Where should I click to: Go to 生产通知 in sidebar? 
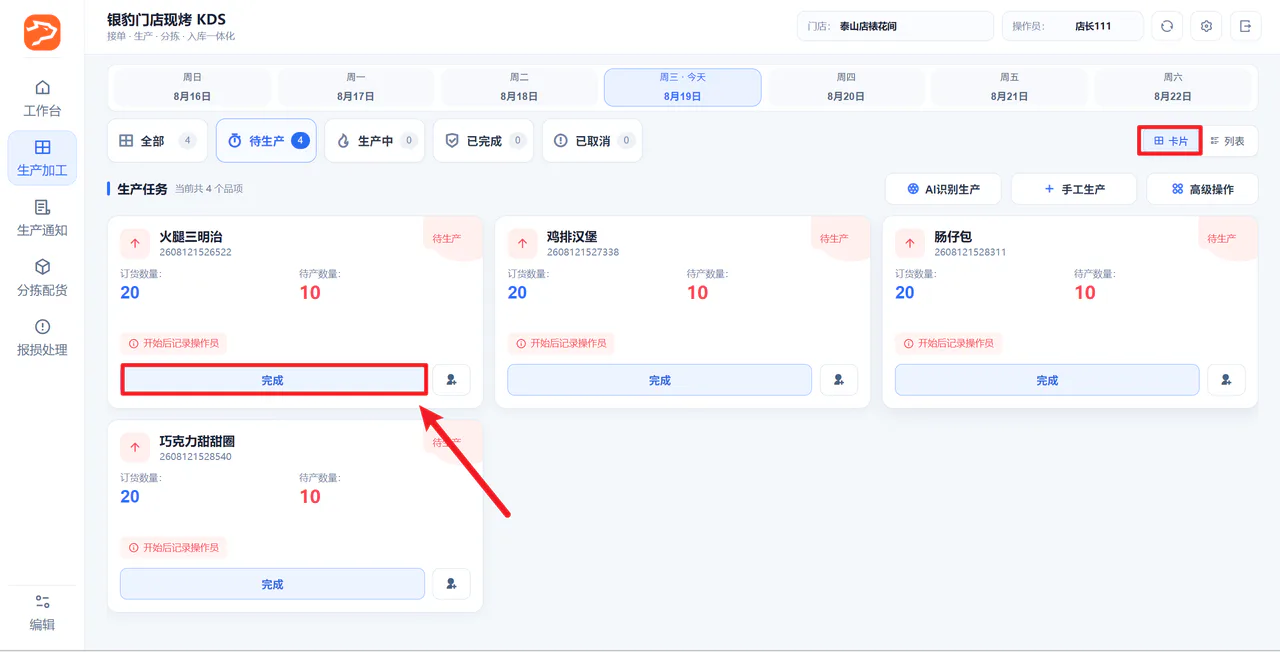42,218
